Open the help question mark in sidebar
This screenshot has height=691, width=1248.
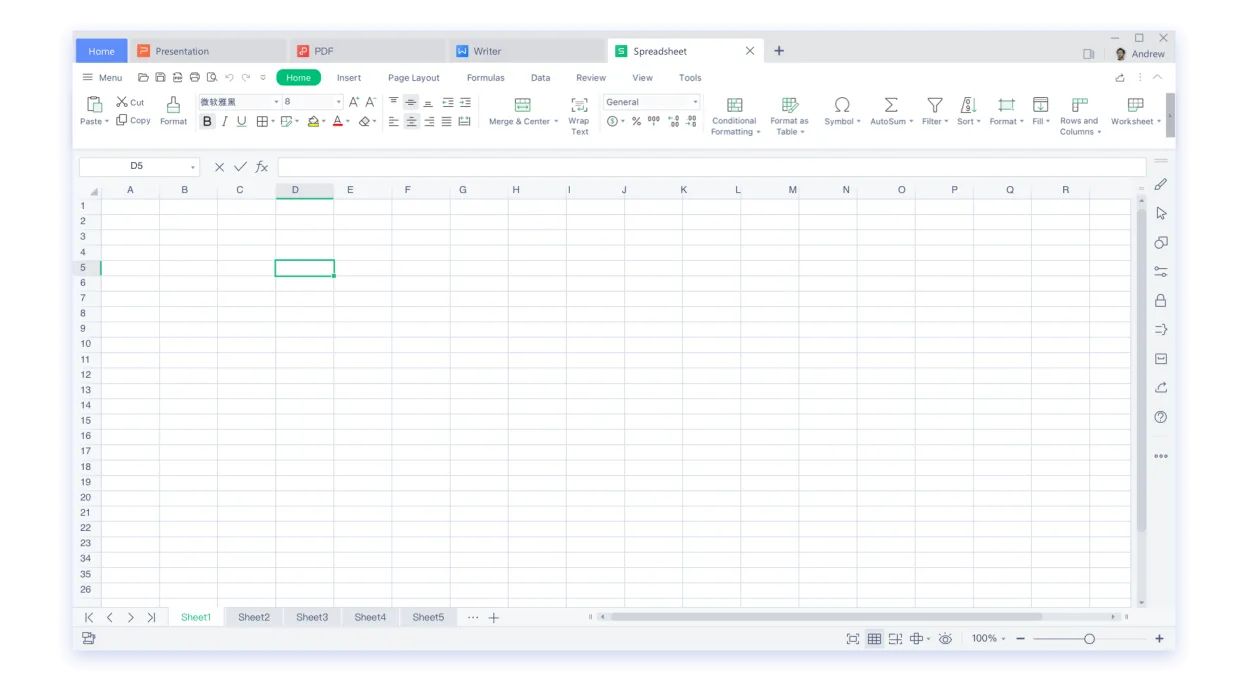[x=1161, y=417]
